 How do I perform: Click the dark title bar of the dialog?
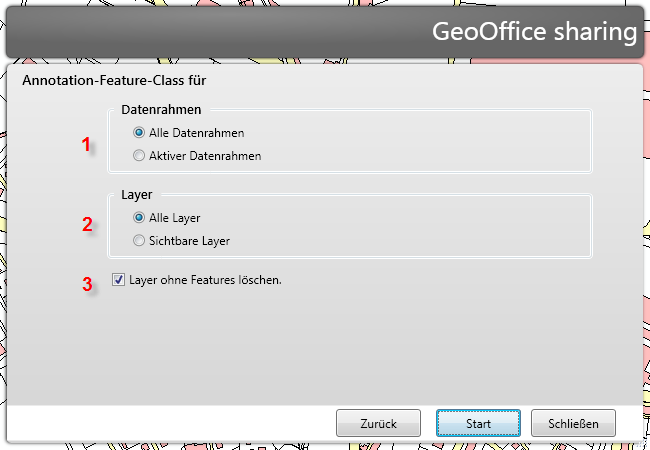tap(200, 31)
